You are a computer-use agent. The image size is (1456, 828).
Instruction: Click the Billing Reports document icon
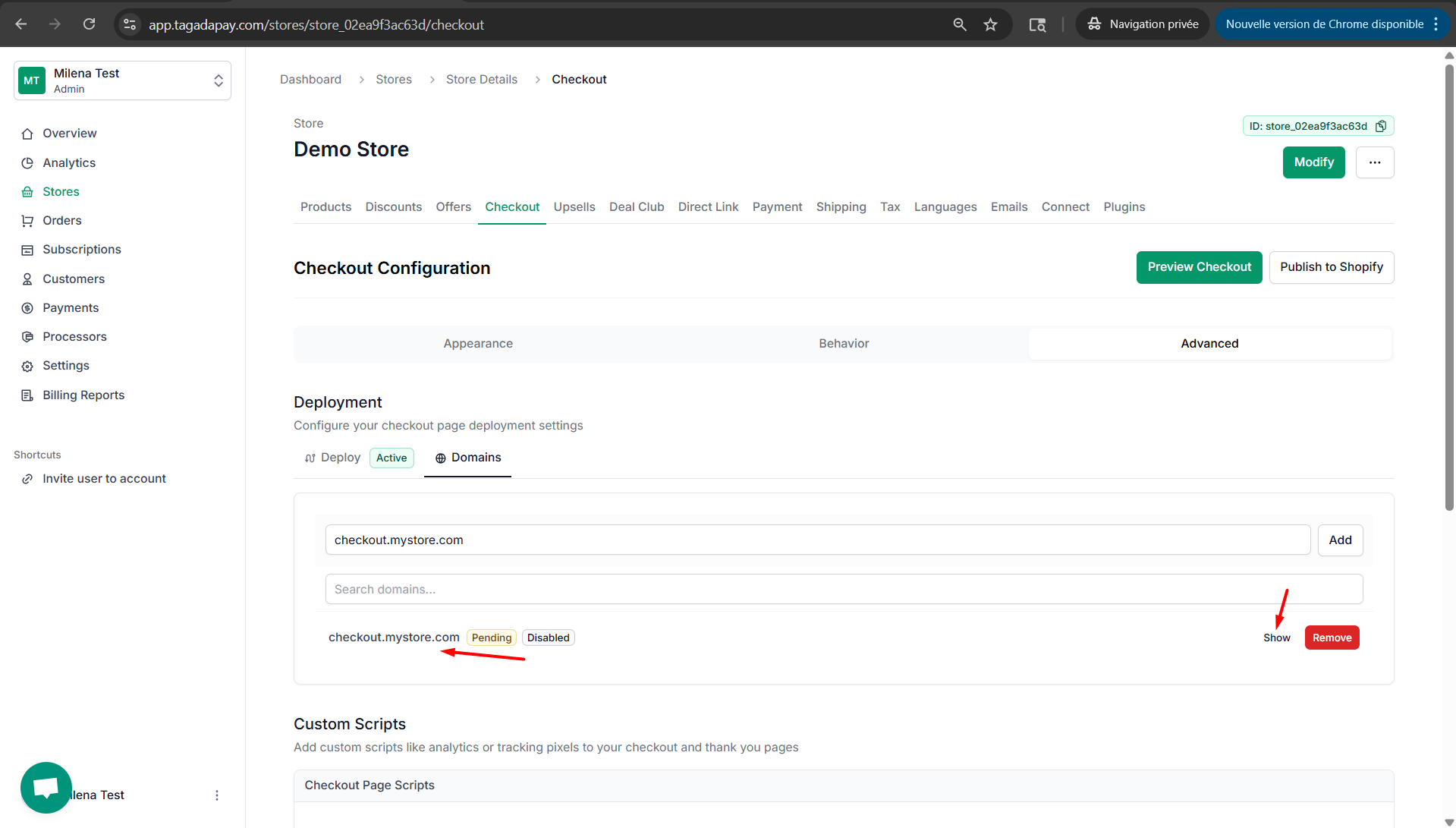pyautogui.click(x=27, y=395)
